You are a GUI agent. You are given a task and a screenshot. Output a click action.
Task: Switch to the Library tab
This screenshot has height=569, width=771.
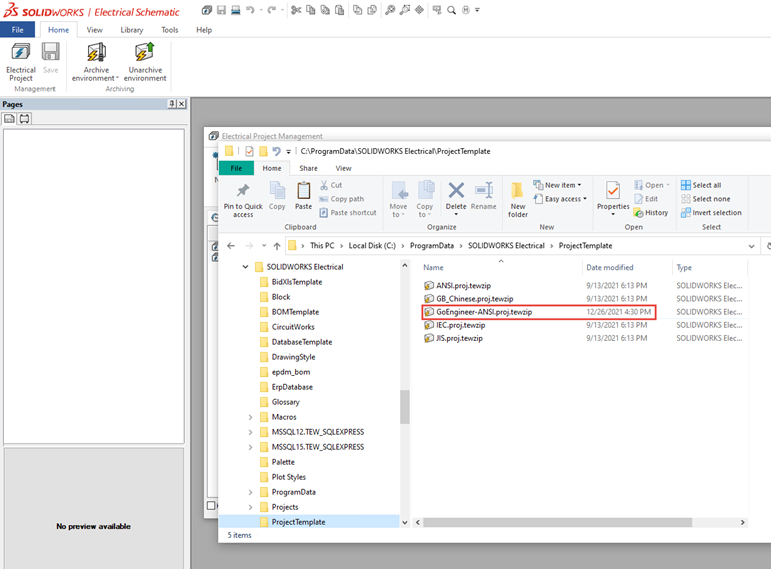(132, 30)
